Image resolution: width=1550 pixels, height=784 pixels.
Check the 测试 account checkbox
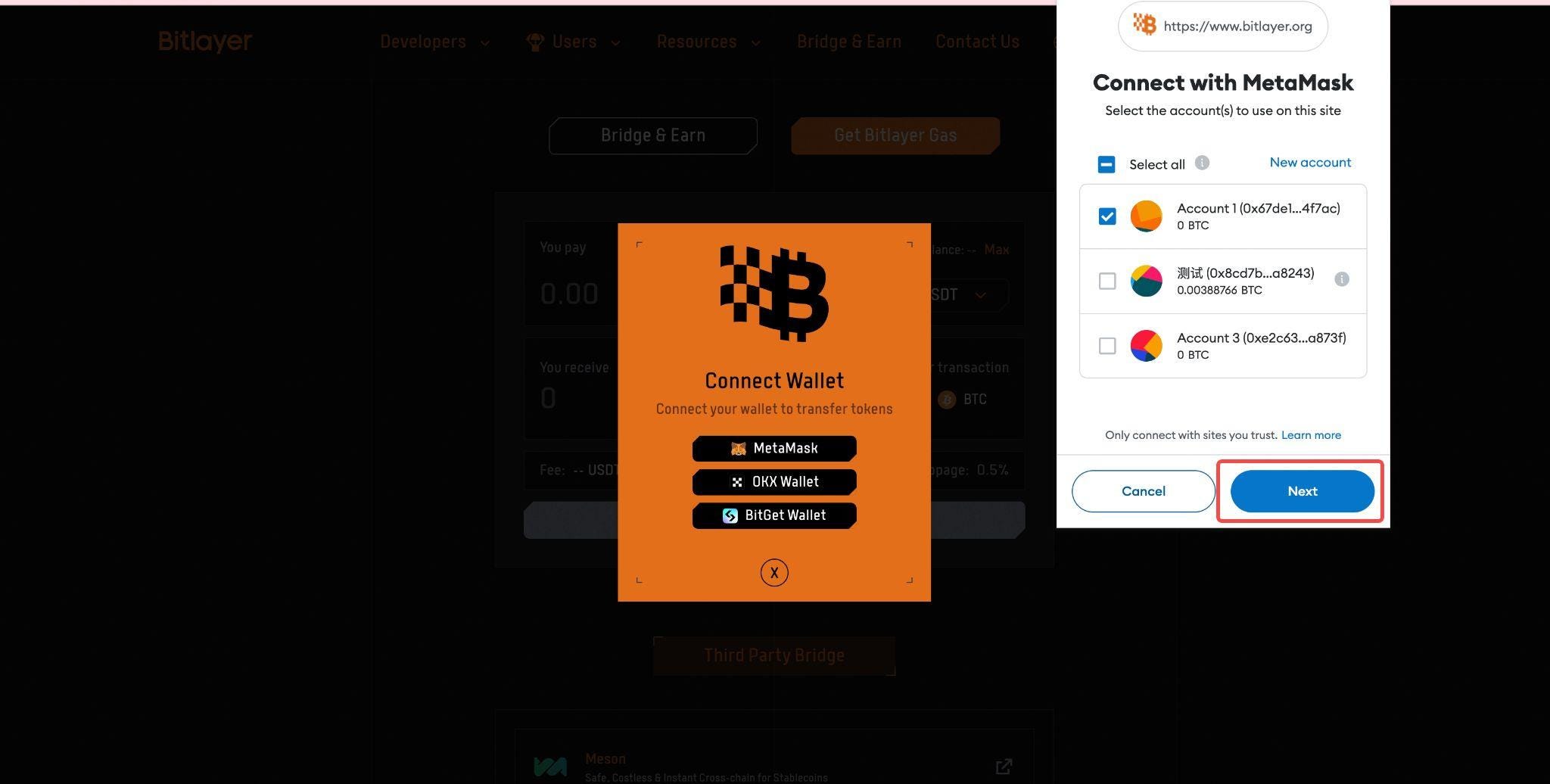1107,281
